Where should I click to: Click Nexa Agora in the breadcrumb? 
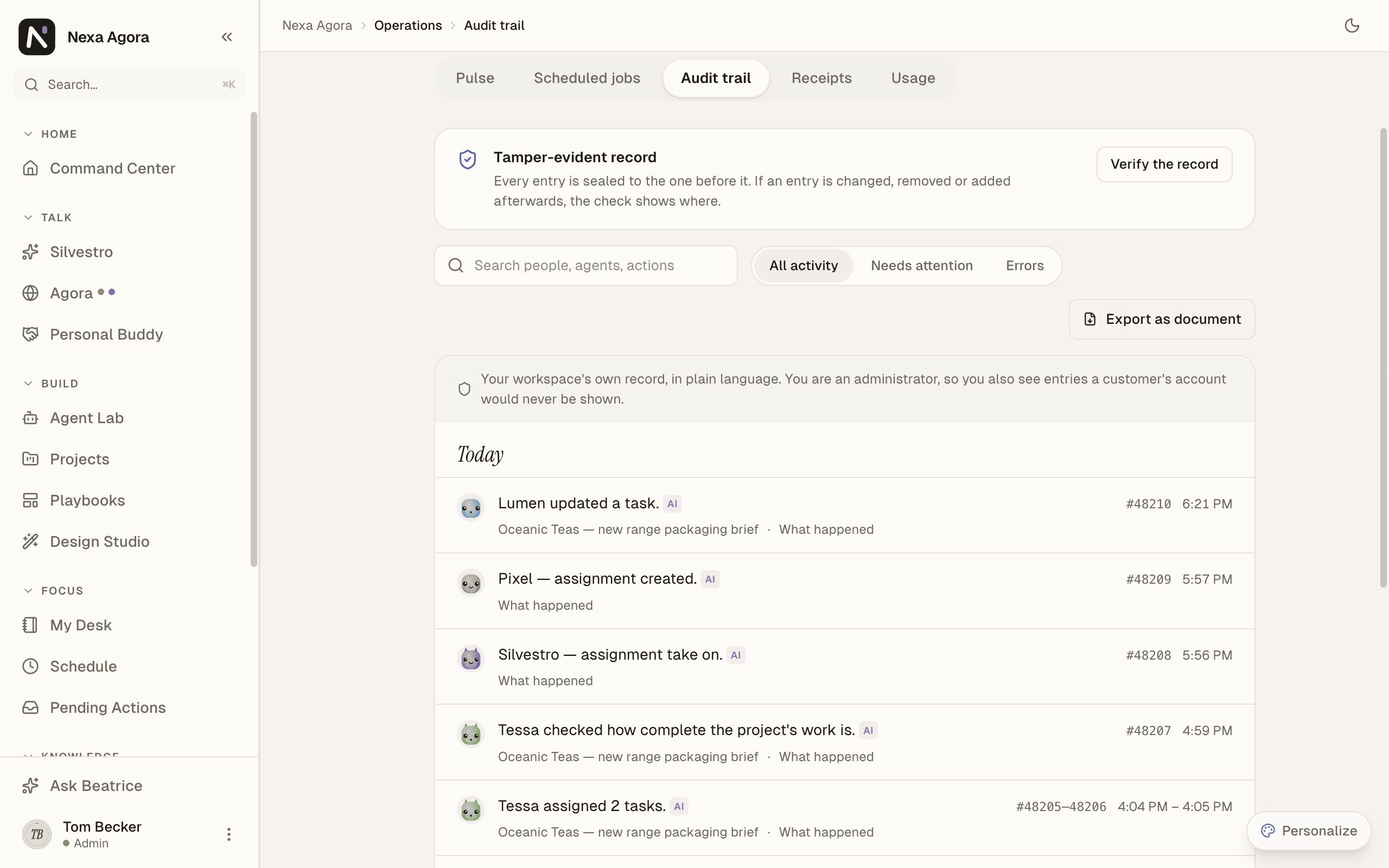coord(317,25)
